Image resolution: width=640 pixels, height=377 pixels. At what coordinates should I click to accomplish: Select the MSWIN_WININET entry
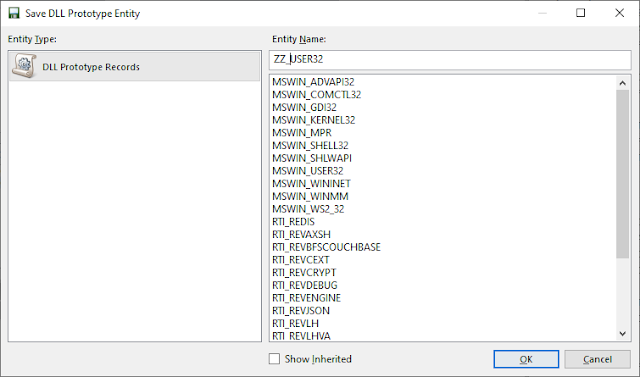[311, 183]
